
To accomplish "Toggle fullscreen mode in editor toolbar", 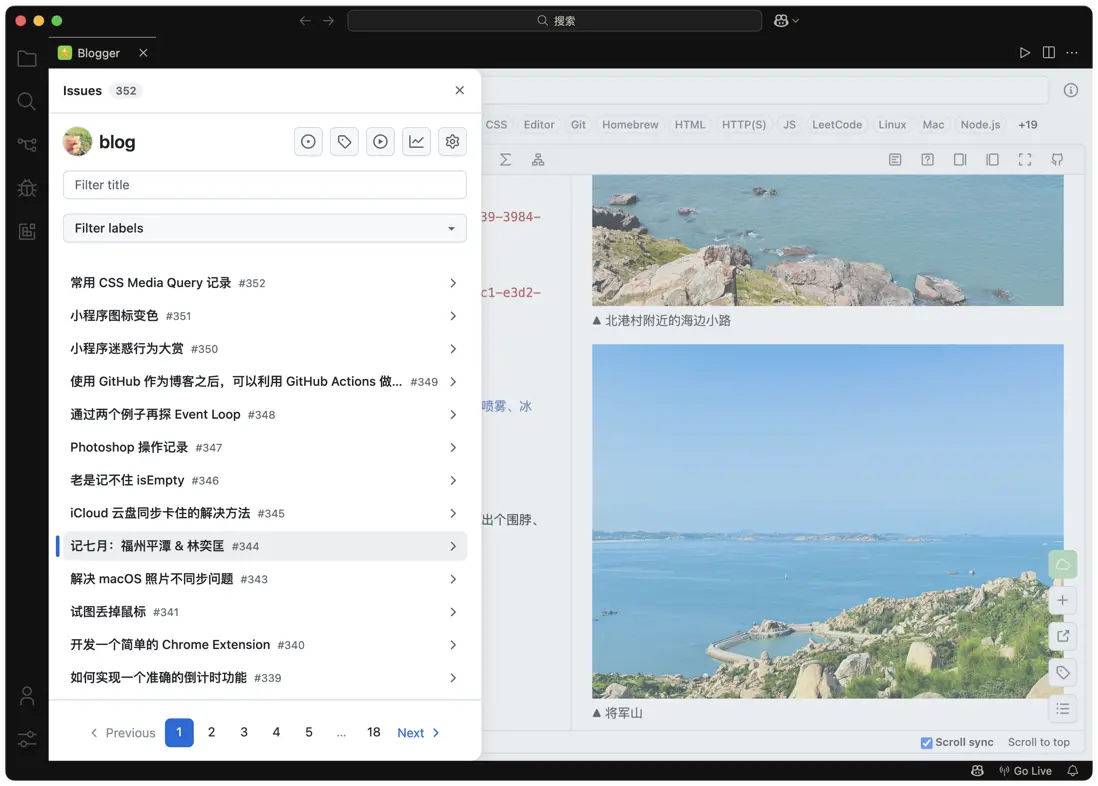I will point(1025,160).
